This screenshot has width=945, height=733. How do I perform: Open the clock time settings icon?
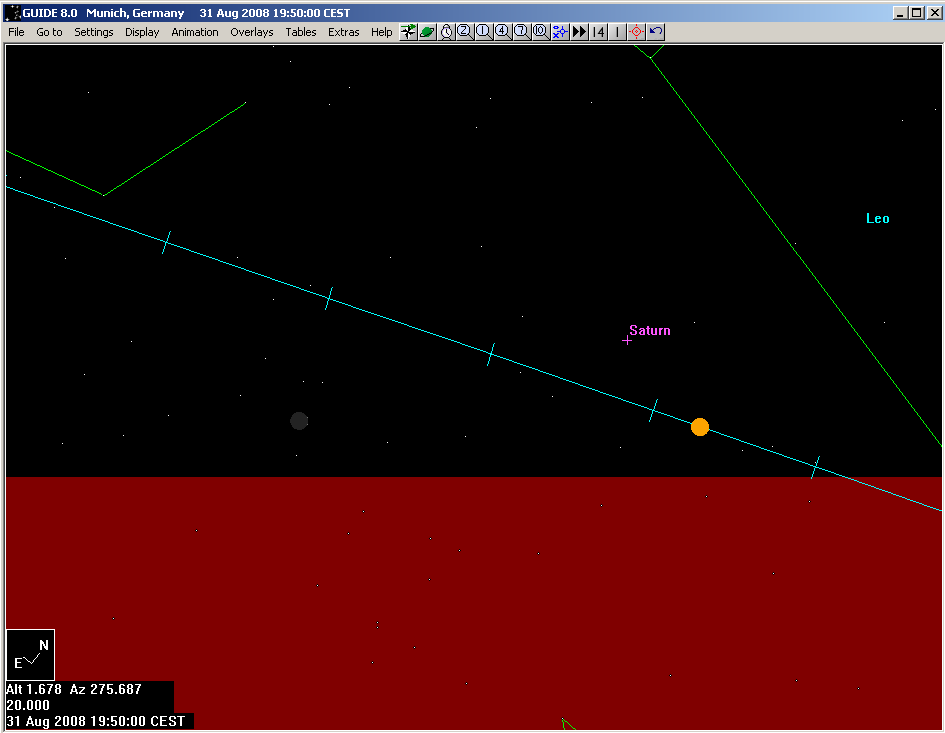pos(446,32)
